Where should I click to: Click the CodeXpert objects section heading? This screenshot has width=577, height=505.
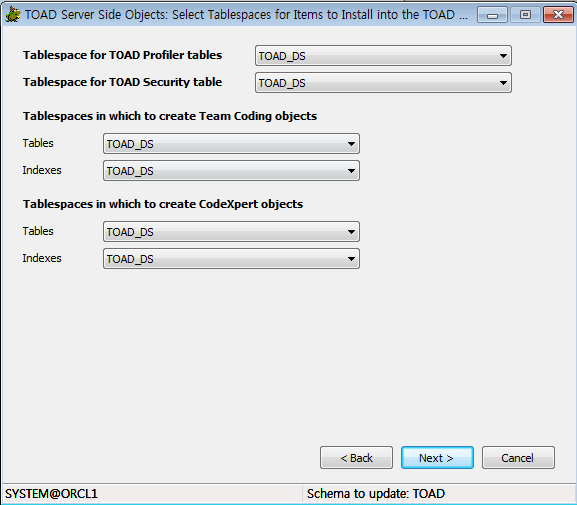[163, 204]
